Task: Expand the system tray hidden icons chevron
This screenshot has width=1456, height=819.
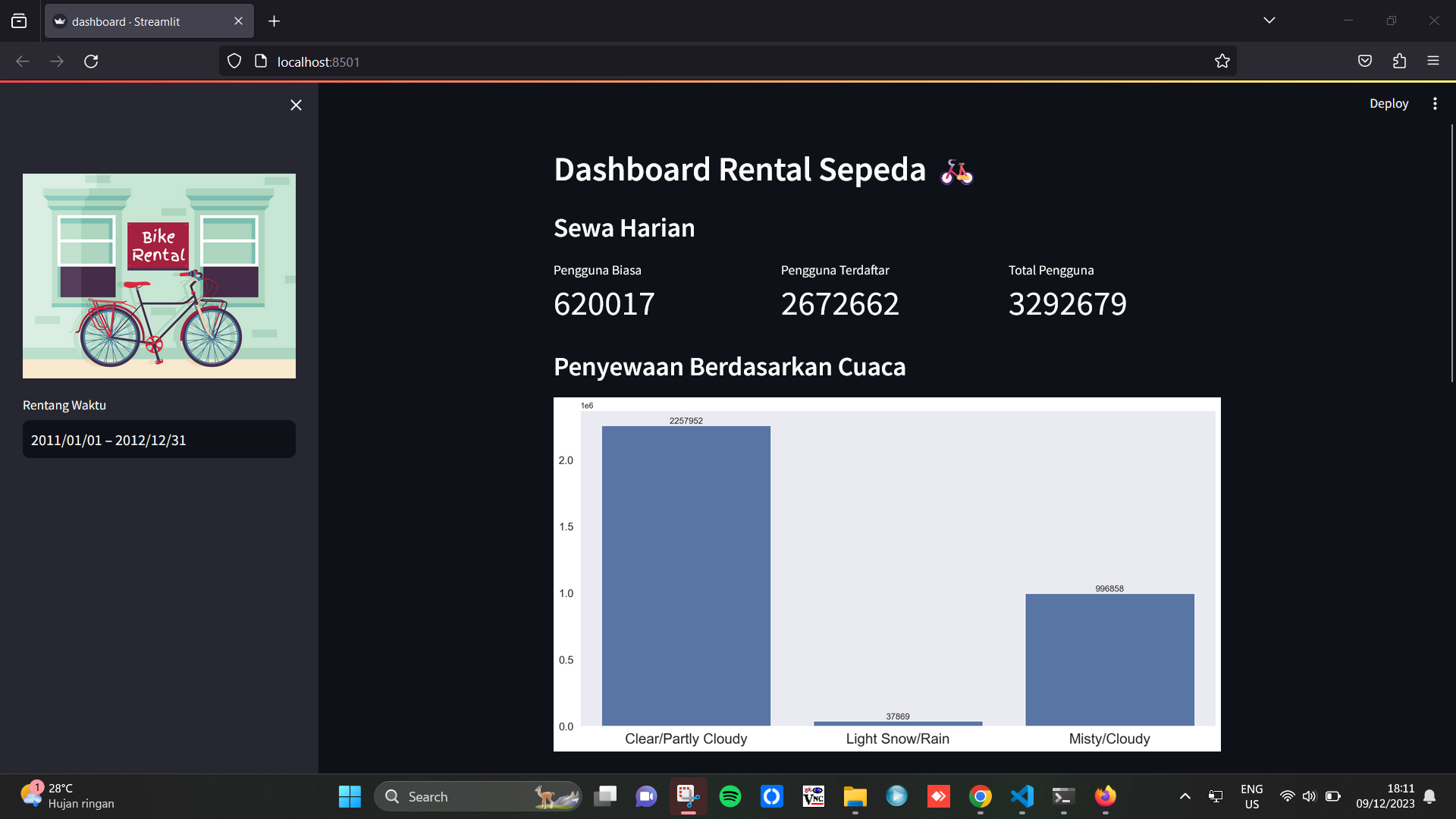Action: 1185,796
